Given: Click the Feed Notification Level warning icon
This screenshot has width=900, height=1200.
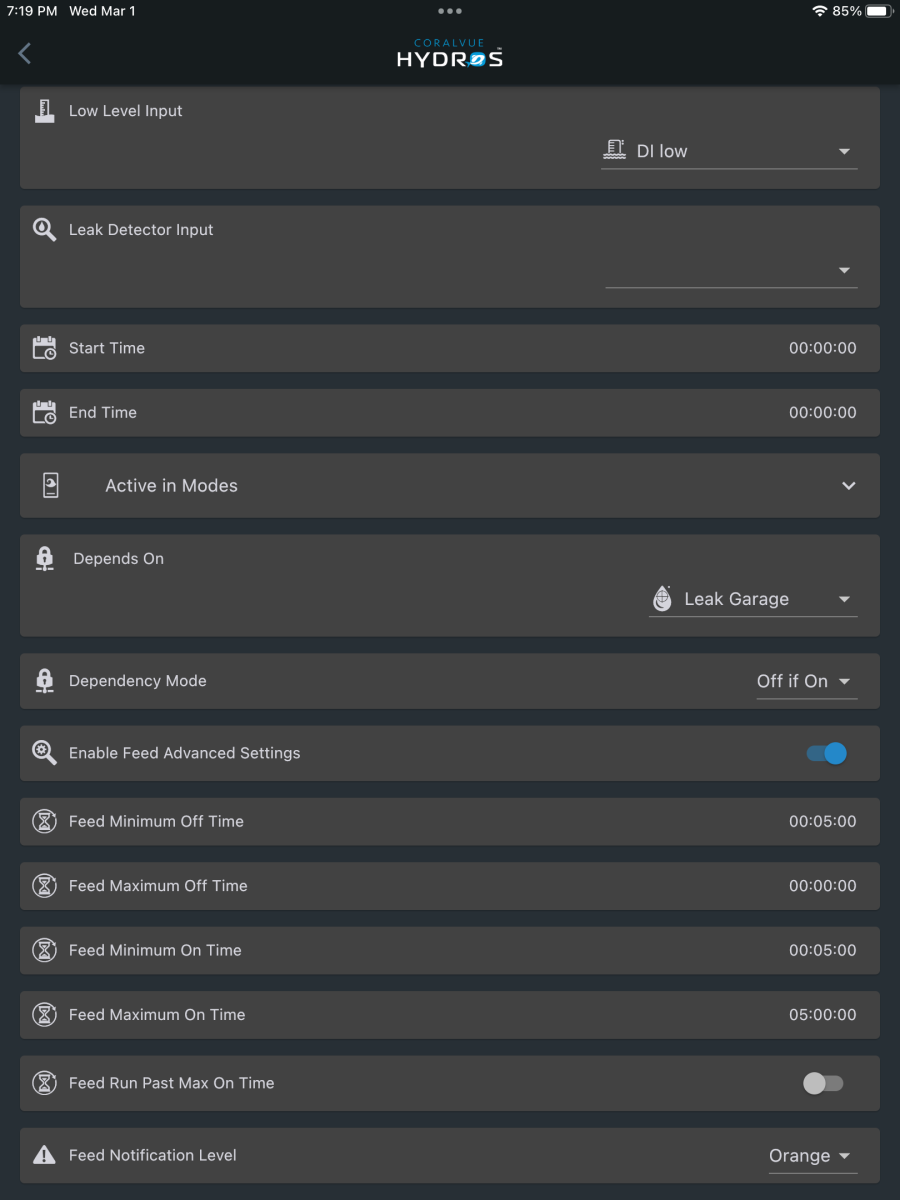Looking at the screenshot, I should pyautogui.click(x=44, y=1155).
